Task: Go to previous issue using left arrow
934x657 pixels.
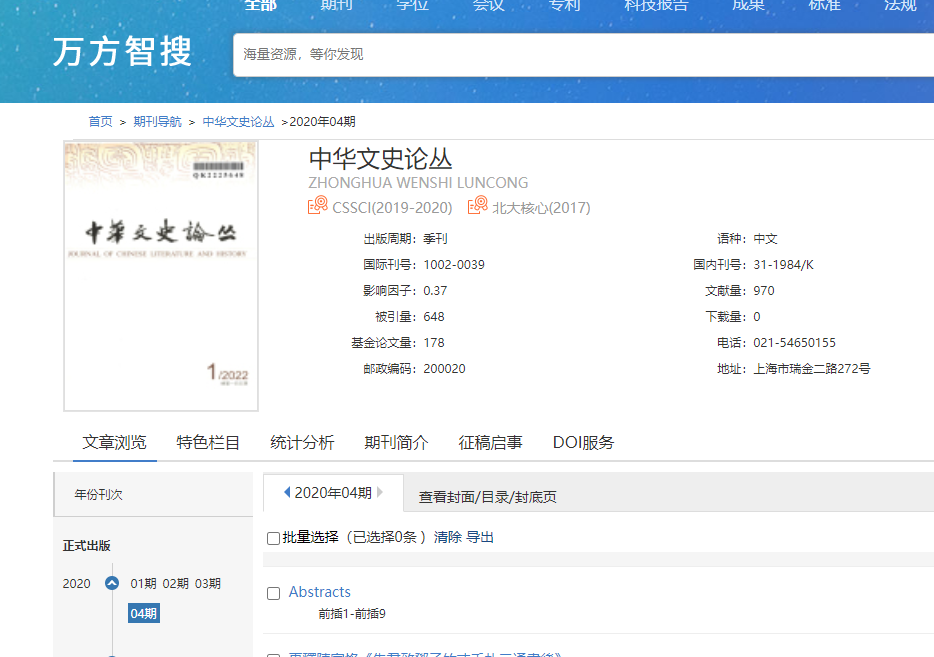Action: coord(287,492)
